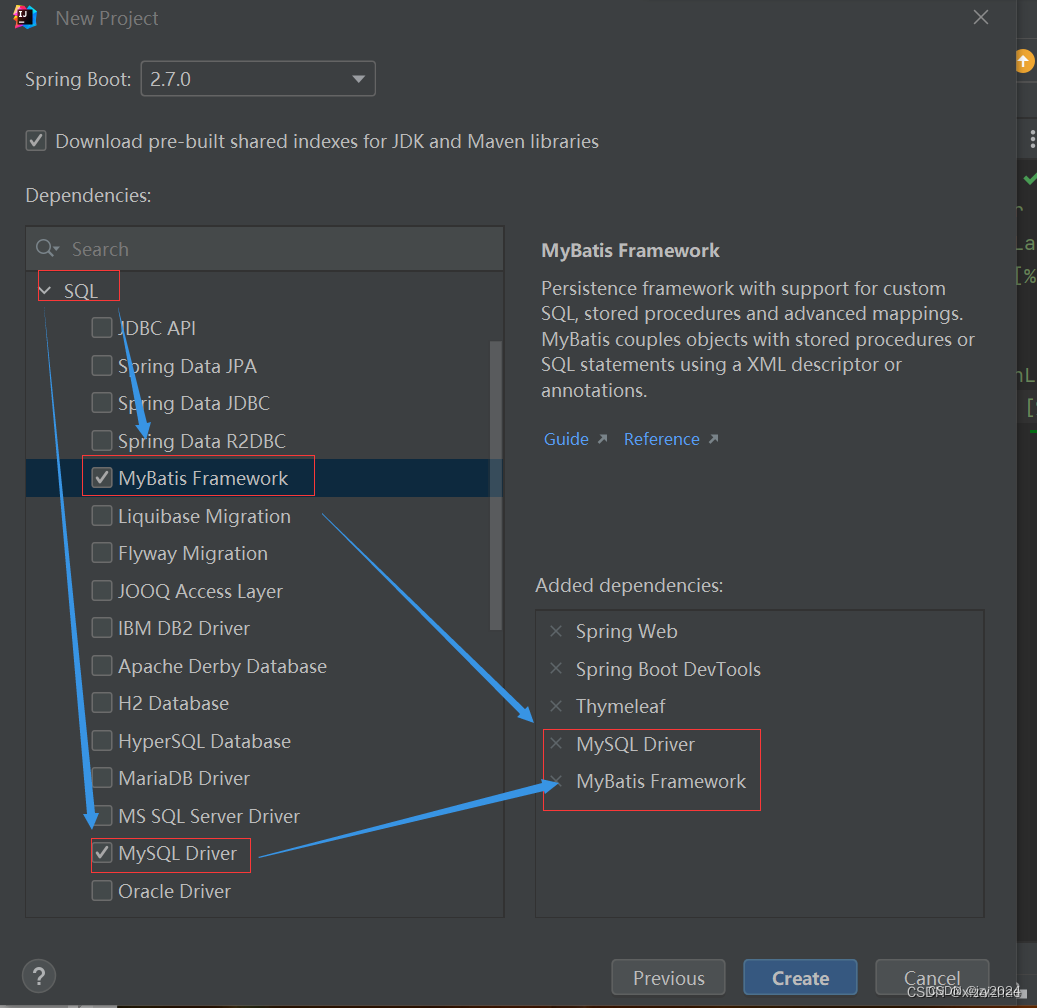Screen dimensions: 1037x1008
Task: Enable Flyway Migration checkbox
Action: 102,553
